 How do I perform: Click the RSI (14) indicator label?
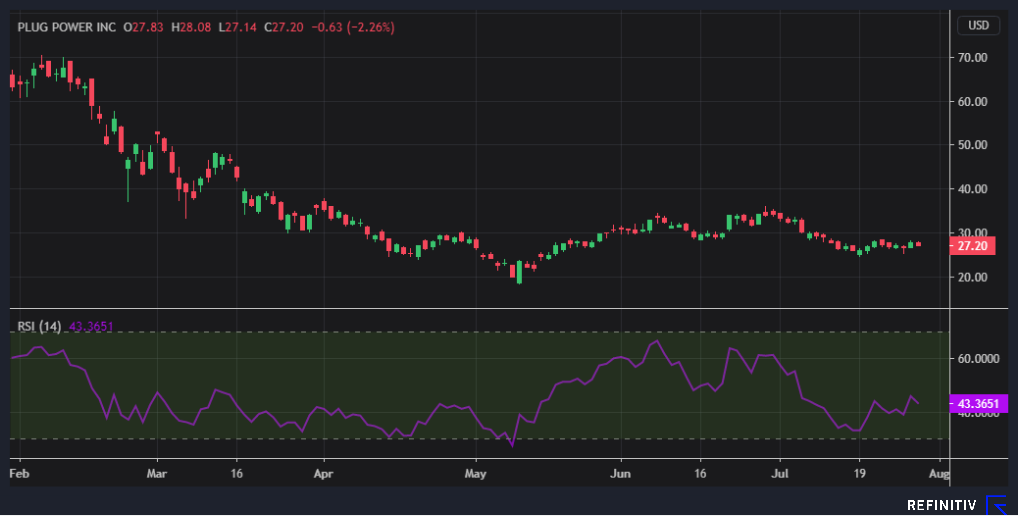point(39,326)
